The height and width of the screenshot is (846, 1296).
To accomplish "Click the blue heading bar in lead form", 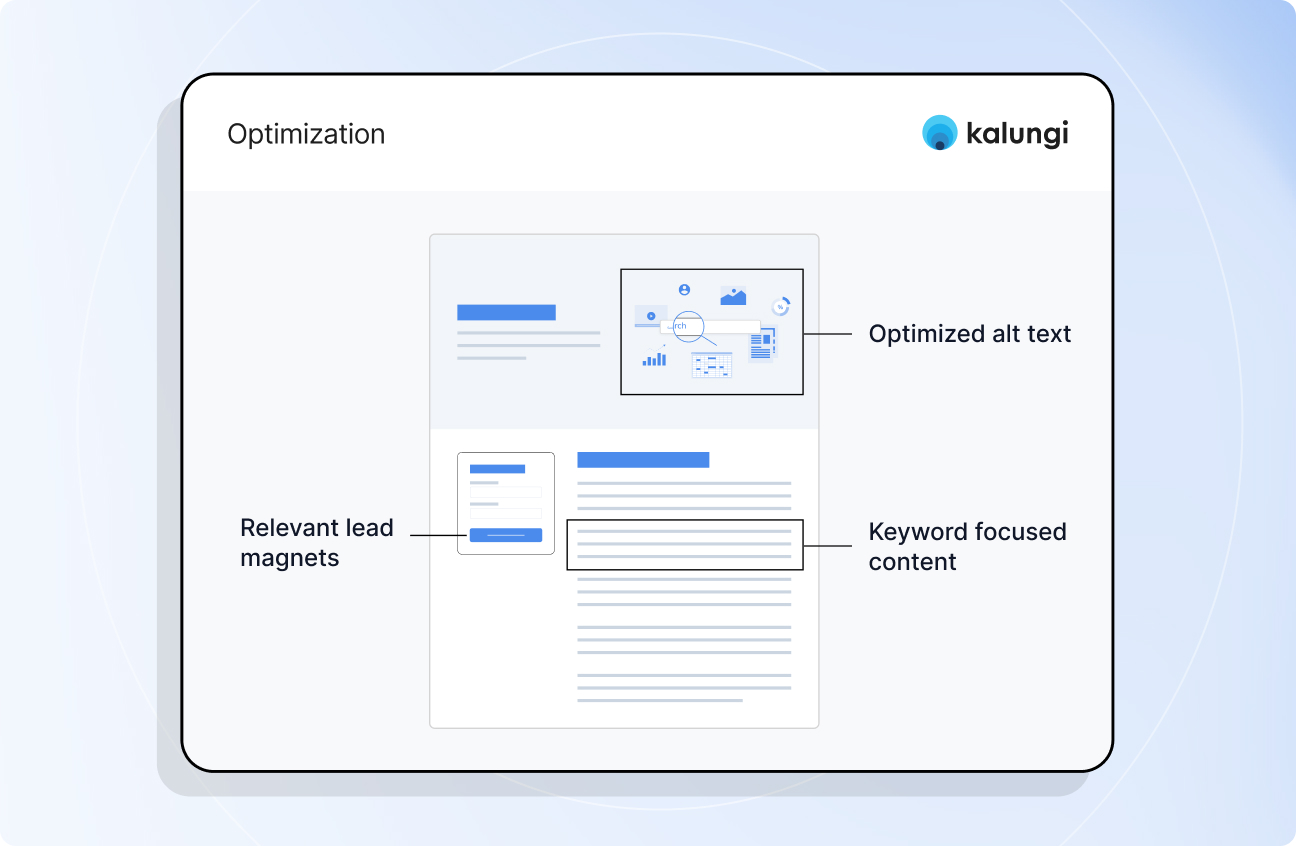I will coord(497,469).
